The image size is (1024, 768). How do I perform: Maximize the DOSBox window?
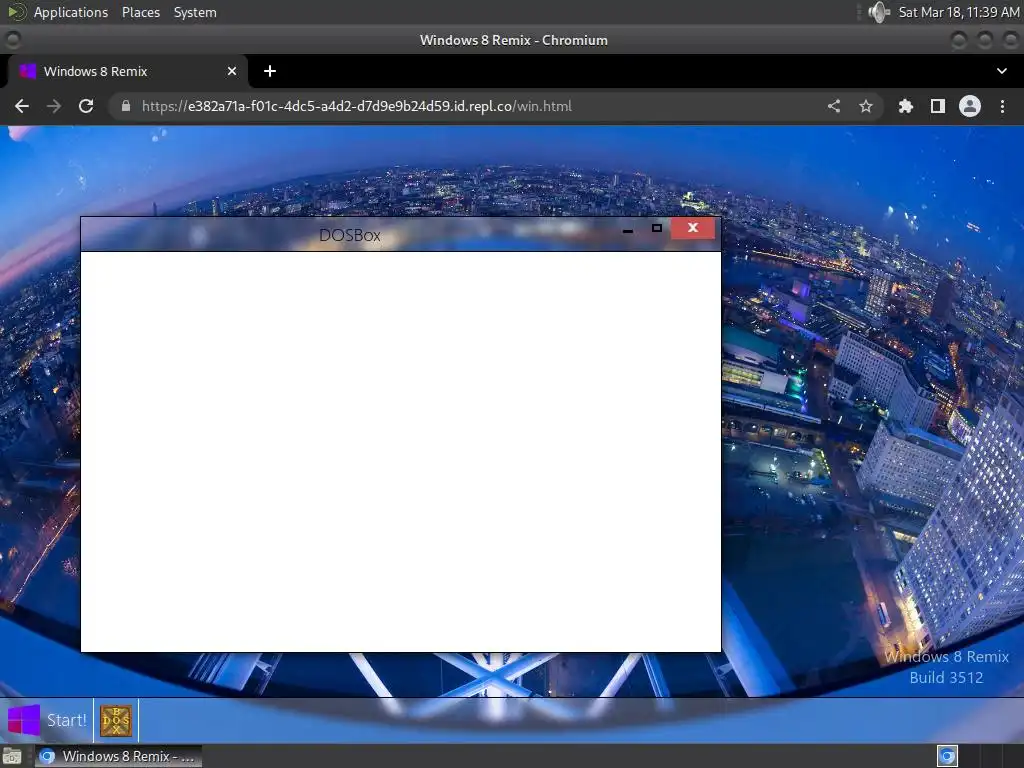coord(656,228)
